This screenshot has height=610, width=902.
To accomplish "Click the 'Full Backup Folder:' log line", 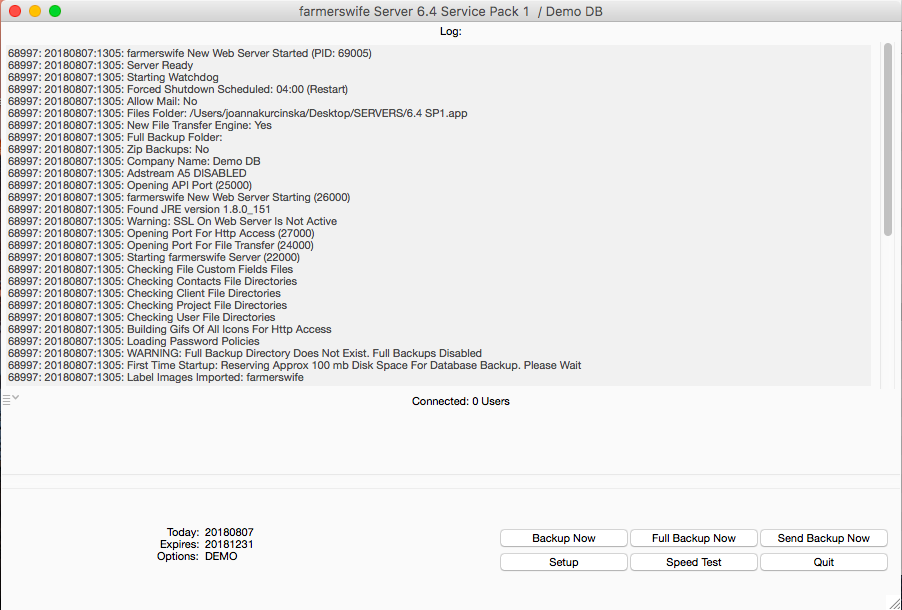I will pos(115,138).
